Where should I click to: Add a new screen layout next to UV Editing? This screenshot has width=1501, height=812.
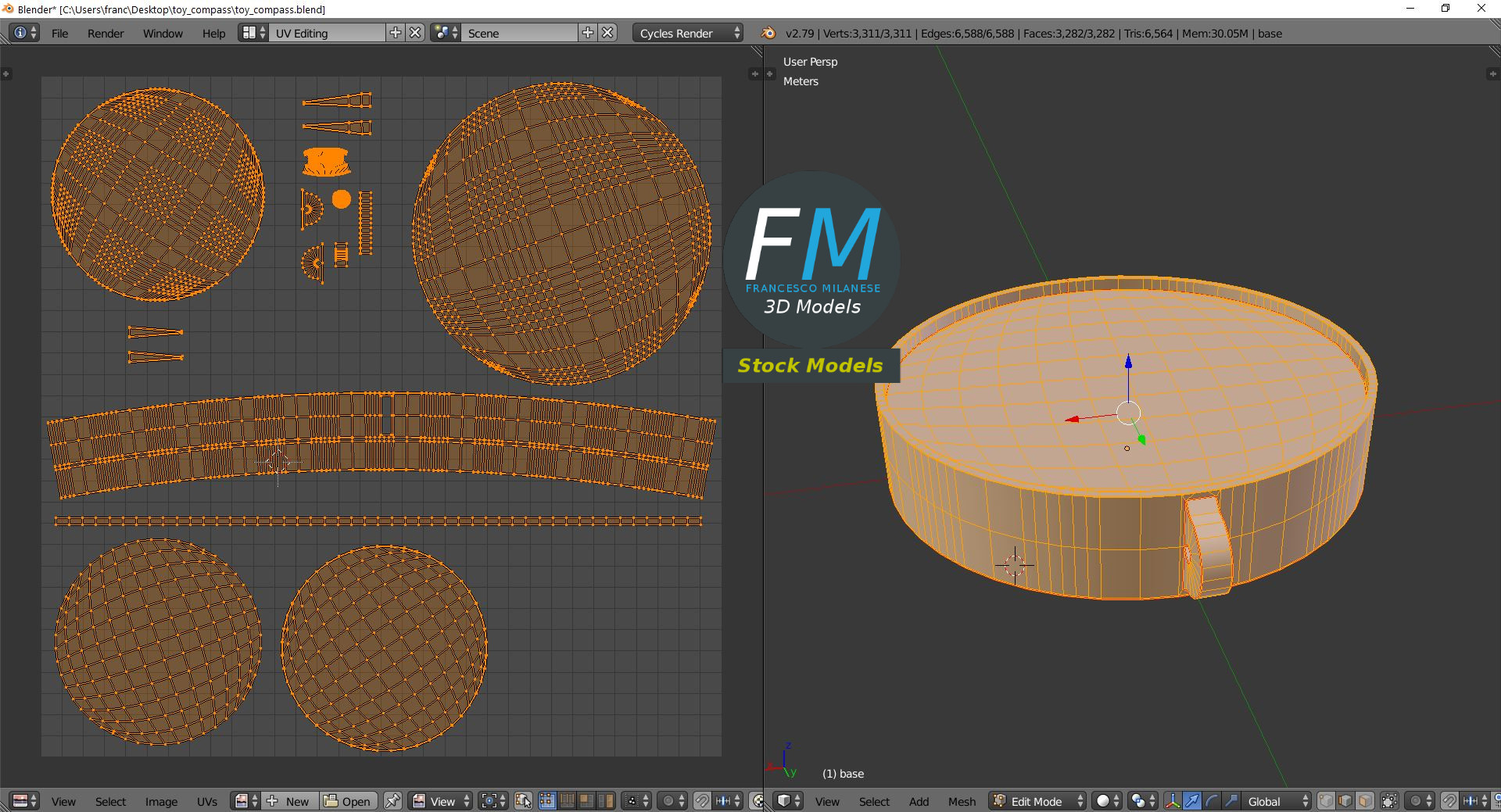396,33
